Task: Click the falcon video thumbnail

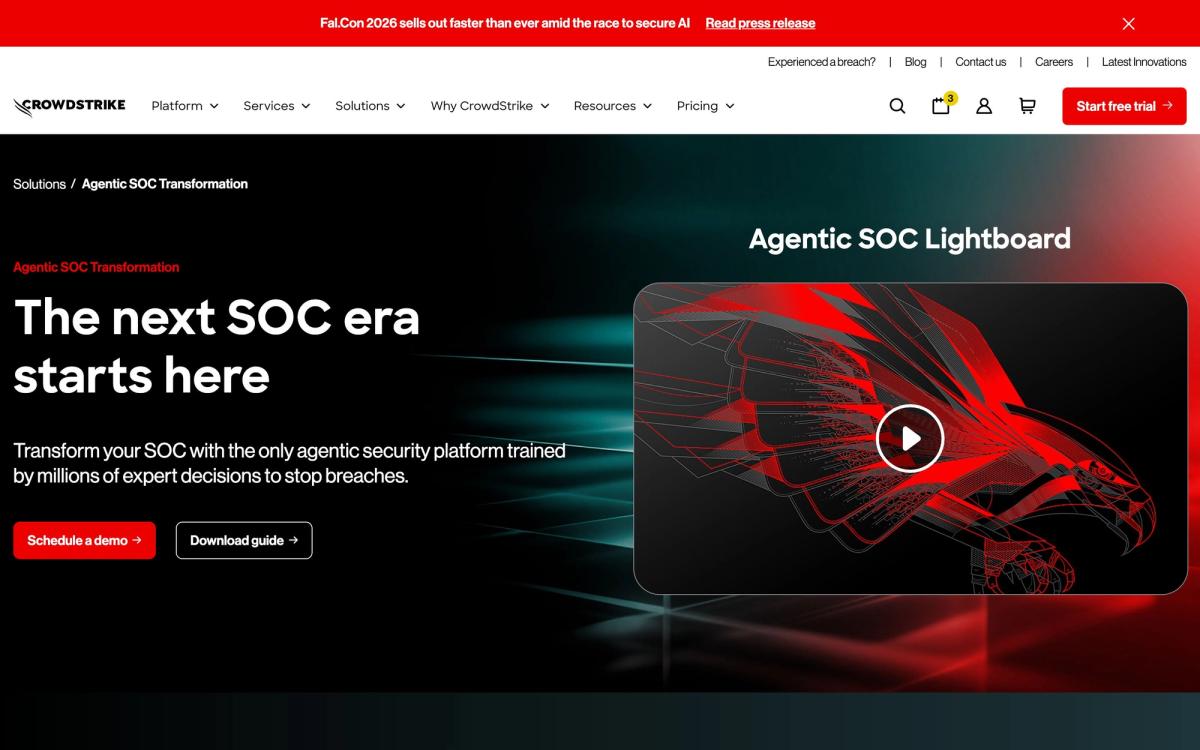Action: tap(910, 438)
